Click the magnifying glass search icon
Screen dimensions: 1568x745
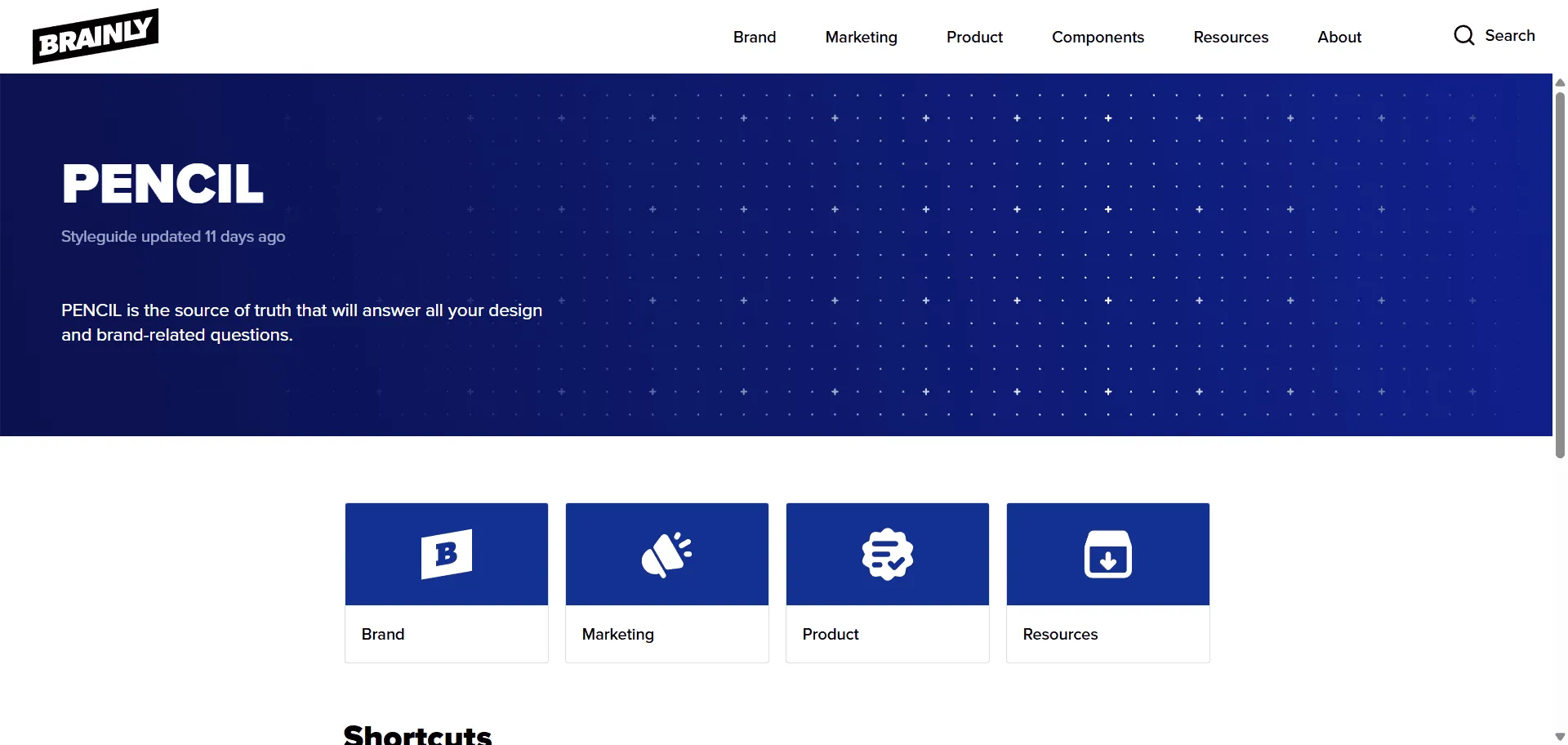pyautogui.click(x=1463, y=35)
